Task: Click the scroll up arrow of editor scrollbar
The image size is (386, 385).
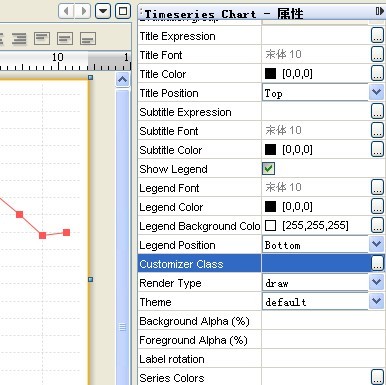Action: pos(123,80)
